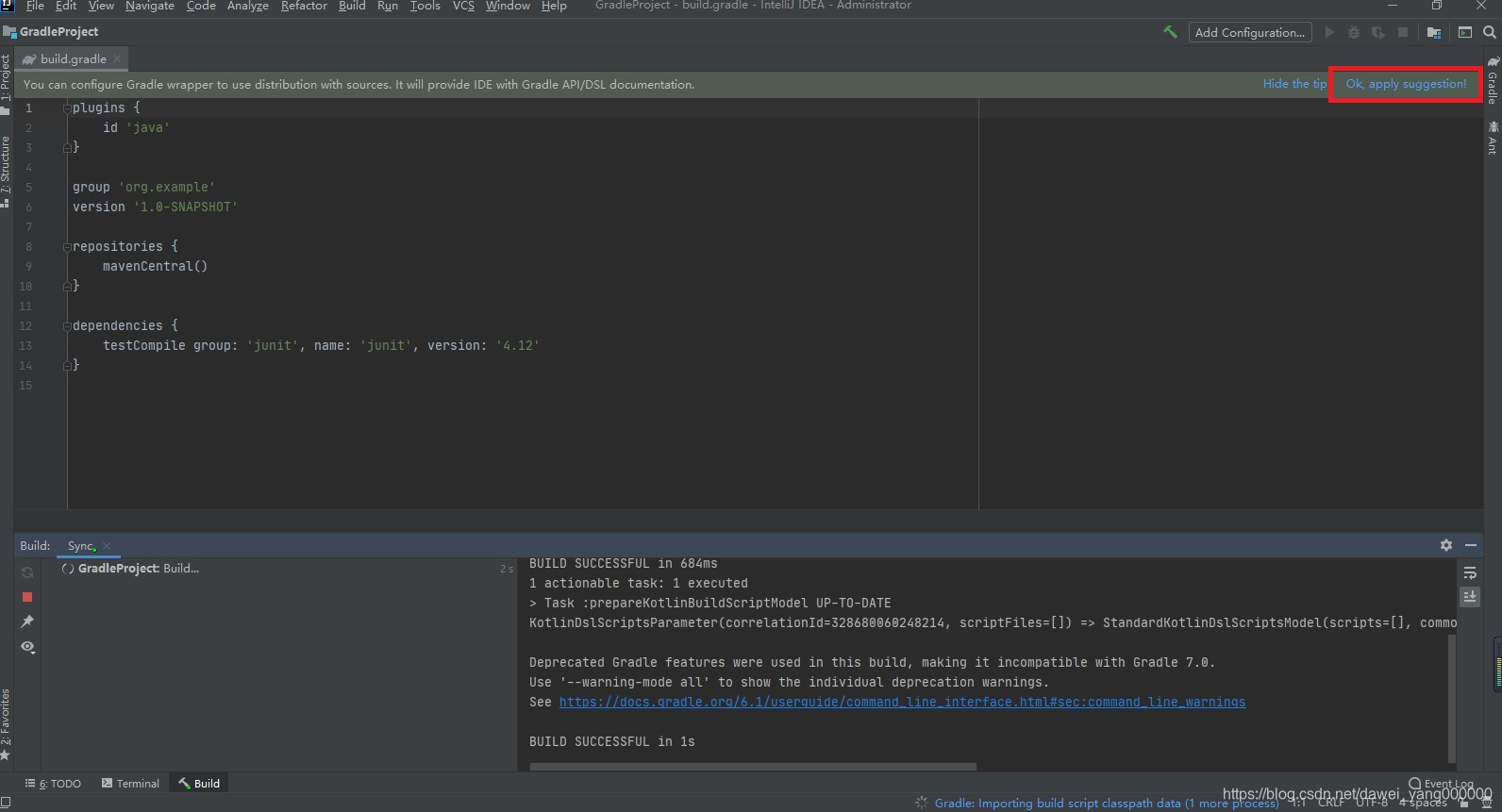Toggle Pin Tab icon in Build panel

click(x=27, y=621)
